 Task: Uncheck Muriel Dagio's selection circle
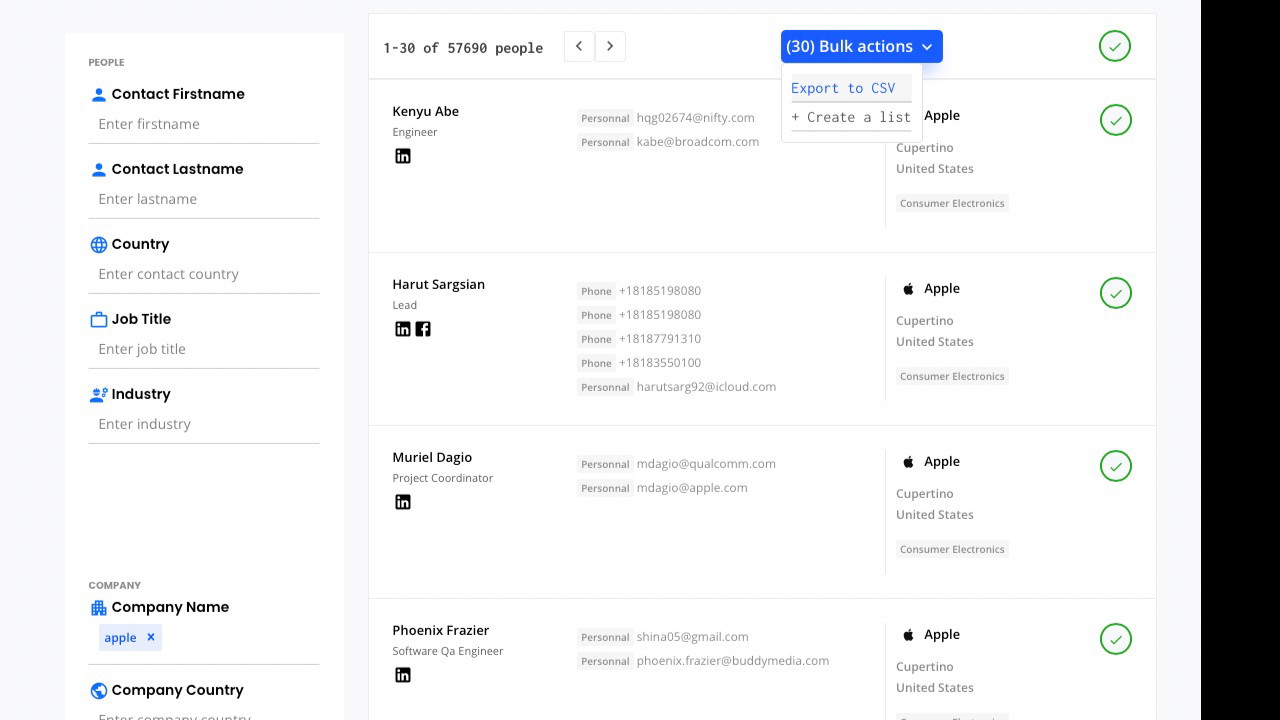click(x=1116, y=466)
